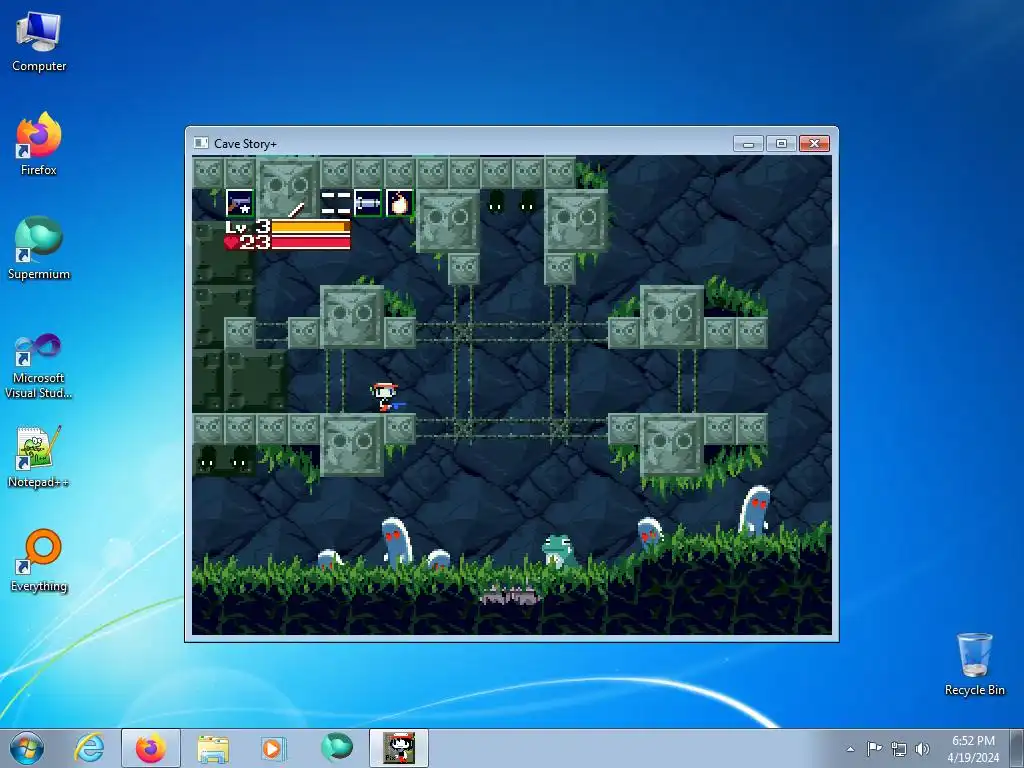Click Quote, the red-capped player character

[385, 397]
